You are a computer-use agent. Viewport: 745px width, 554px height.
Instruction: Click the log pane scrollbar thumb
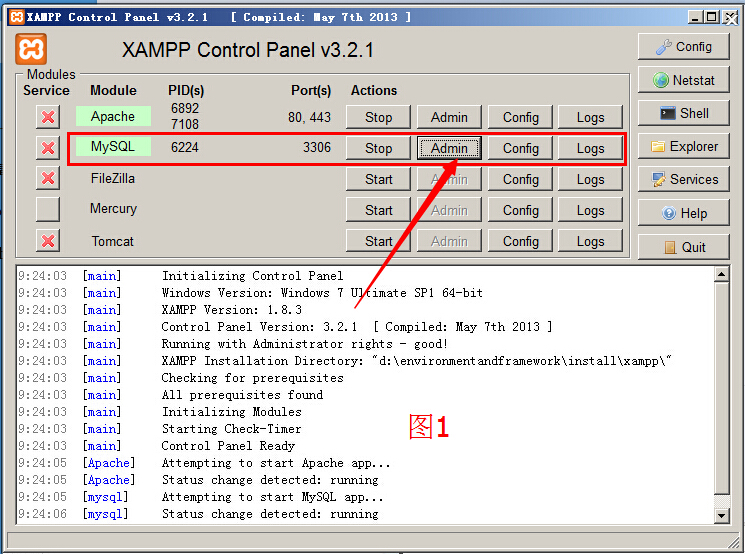(721, 388)
